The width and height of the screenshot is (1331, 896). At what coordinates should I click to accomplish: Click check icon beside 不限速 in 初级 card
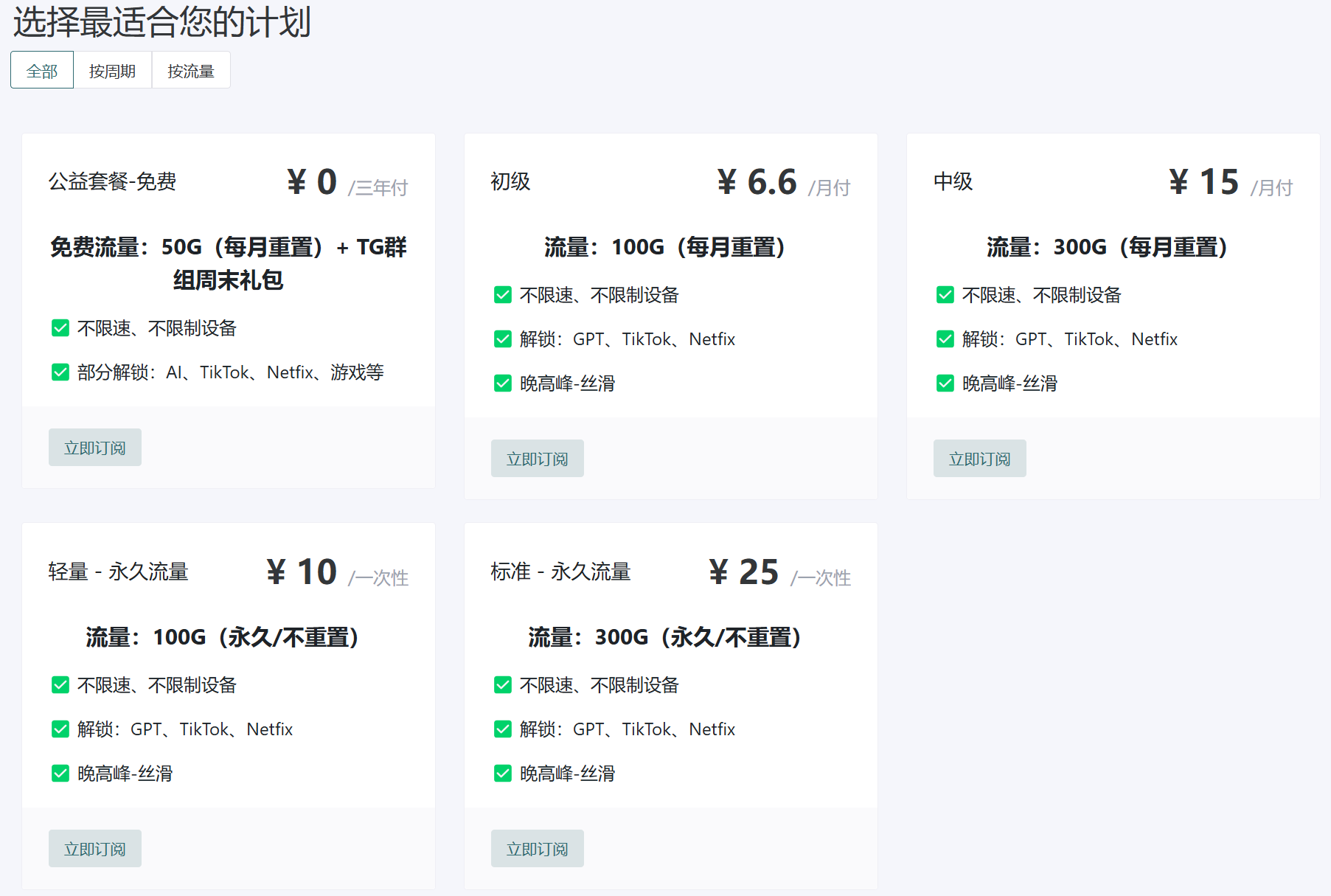pyautogui.click(x=503, y=295)
